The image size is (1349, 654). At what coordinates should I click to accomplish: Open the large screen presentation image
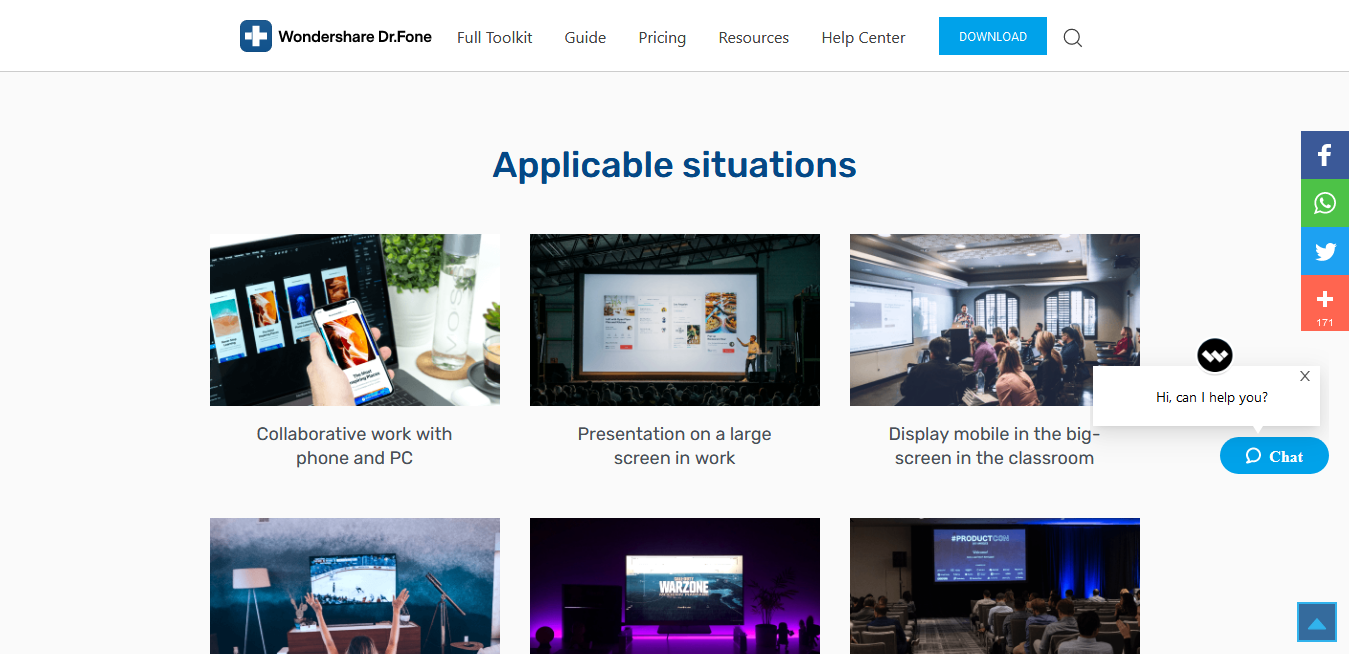[x=675, y=320]
